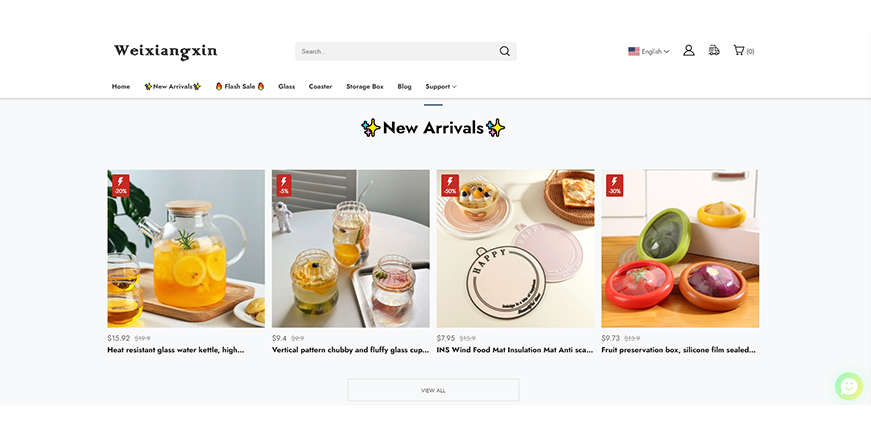Click the order tracking truck icon
This screenshot has height=433, width=871.
coord(714,51)
